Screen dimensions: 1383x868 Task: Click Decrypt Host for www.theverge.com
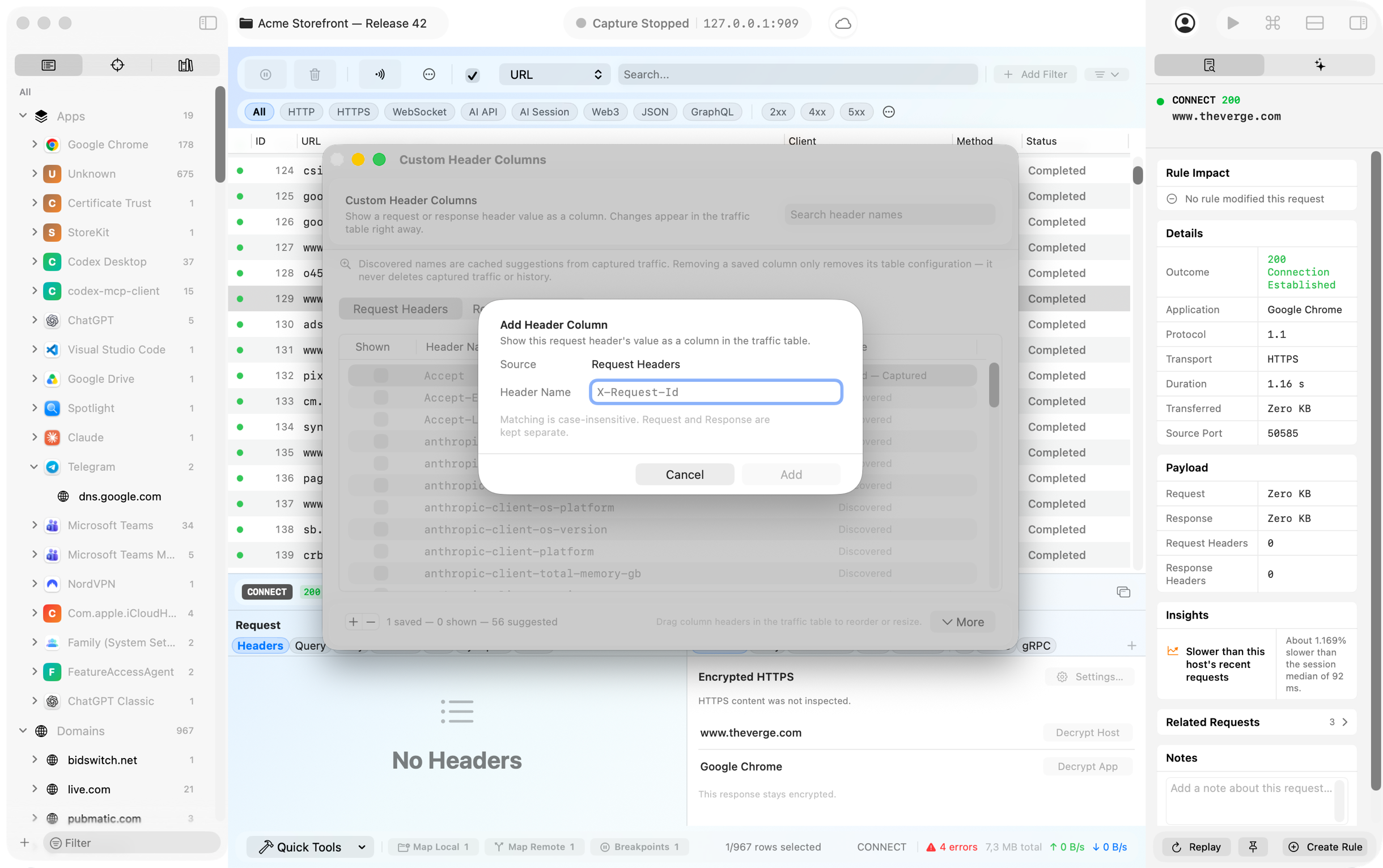coord(1087,733)
